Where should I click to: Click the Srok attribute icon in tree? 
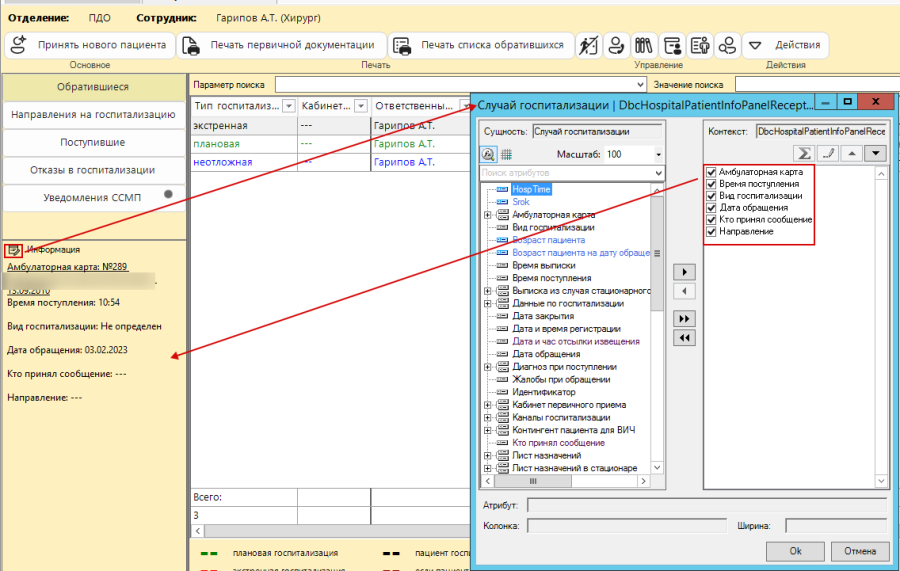point(502,202)
